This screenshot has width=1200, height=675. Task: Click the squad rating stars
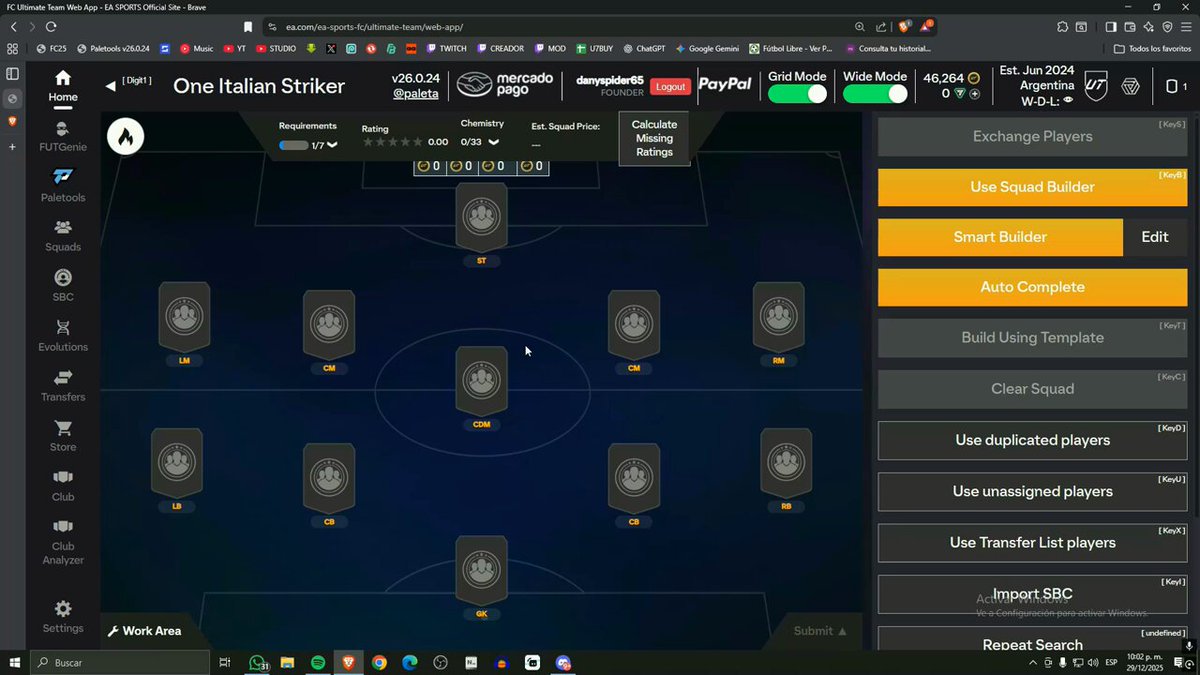pyautogui.click(x=392, y=142)
